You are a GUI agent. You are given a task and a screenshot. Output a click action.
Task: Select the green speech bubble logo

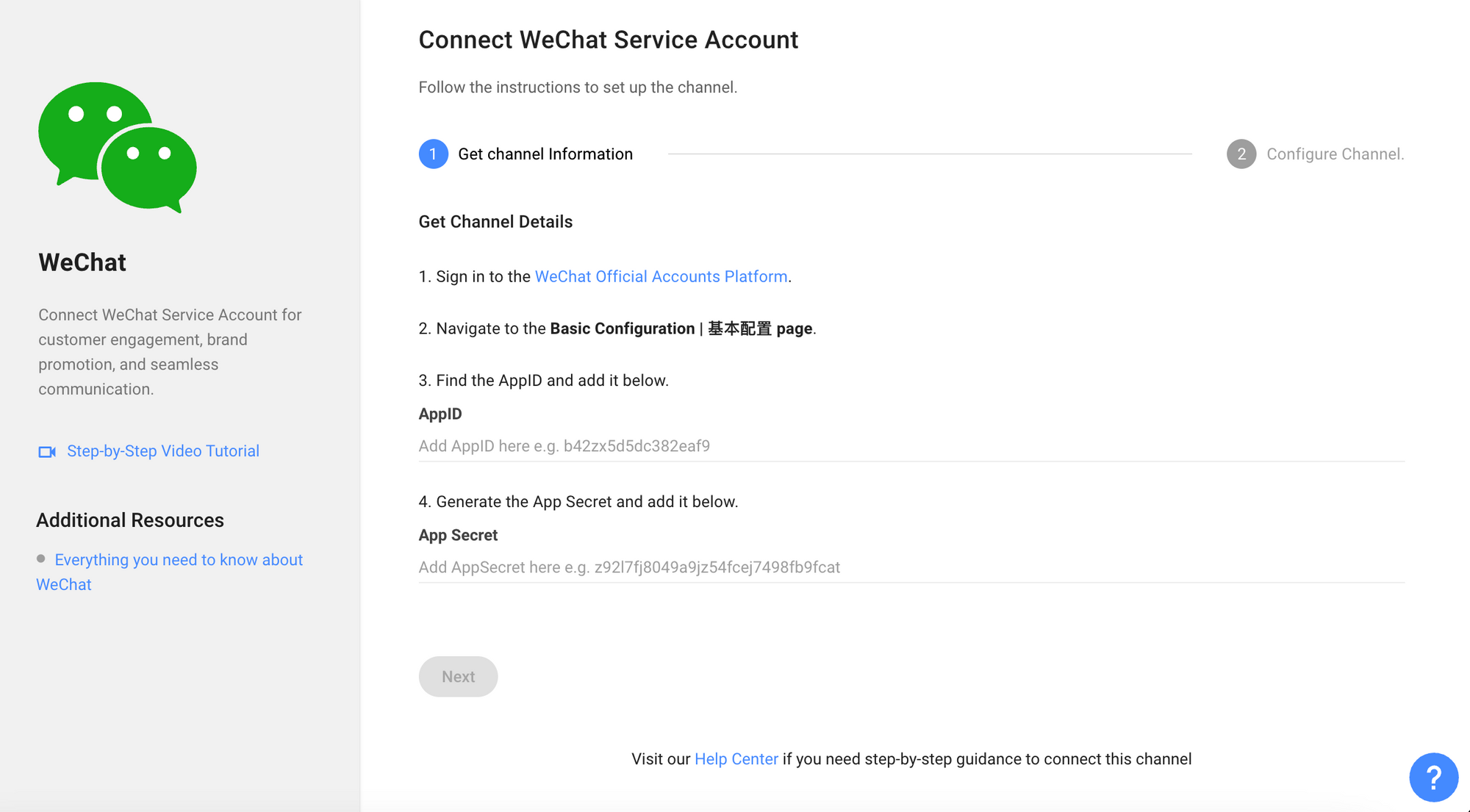(x=117, y=146)
